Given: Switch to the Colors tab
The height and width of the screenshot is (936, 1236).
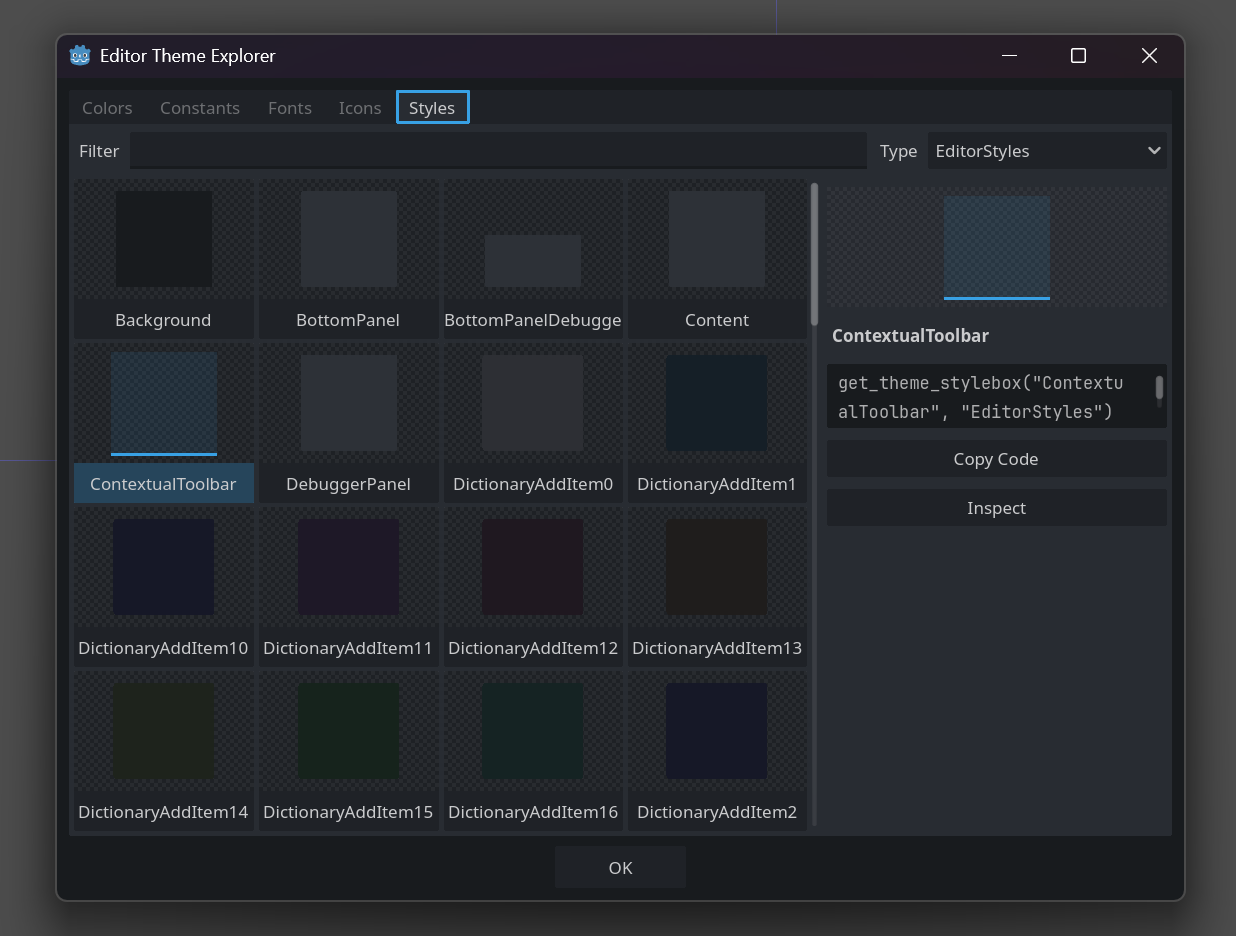Looking at the screenshot, I should pyautogui.click(x=107, y=108).
